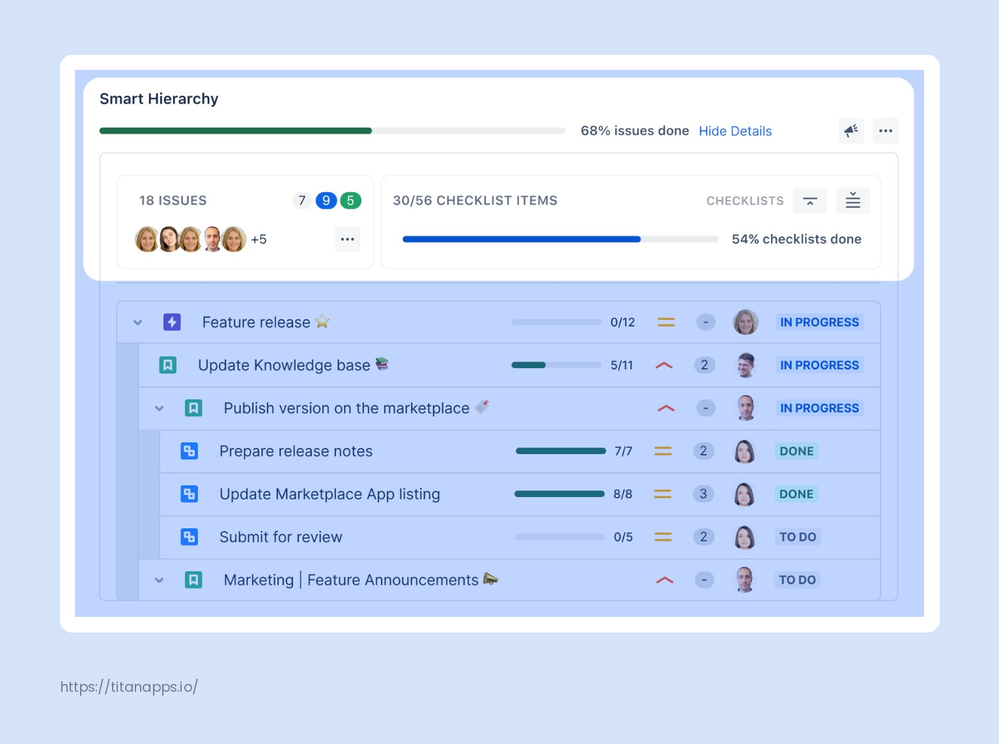Click the 18 ISSUES label
The width and height of the screenshot is (999, 744).
(173, 201)
